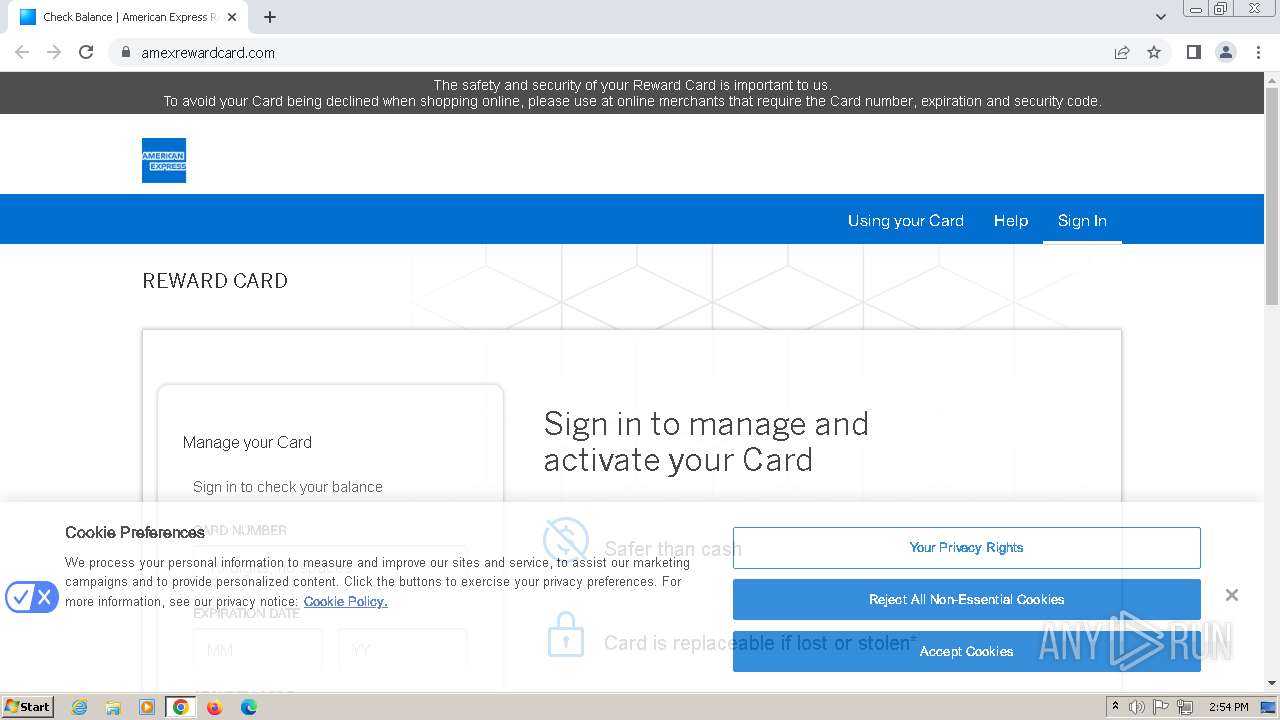
Task: Bookmark this tab with star
Action: (x=1154, y=52)
